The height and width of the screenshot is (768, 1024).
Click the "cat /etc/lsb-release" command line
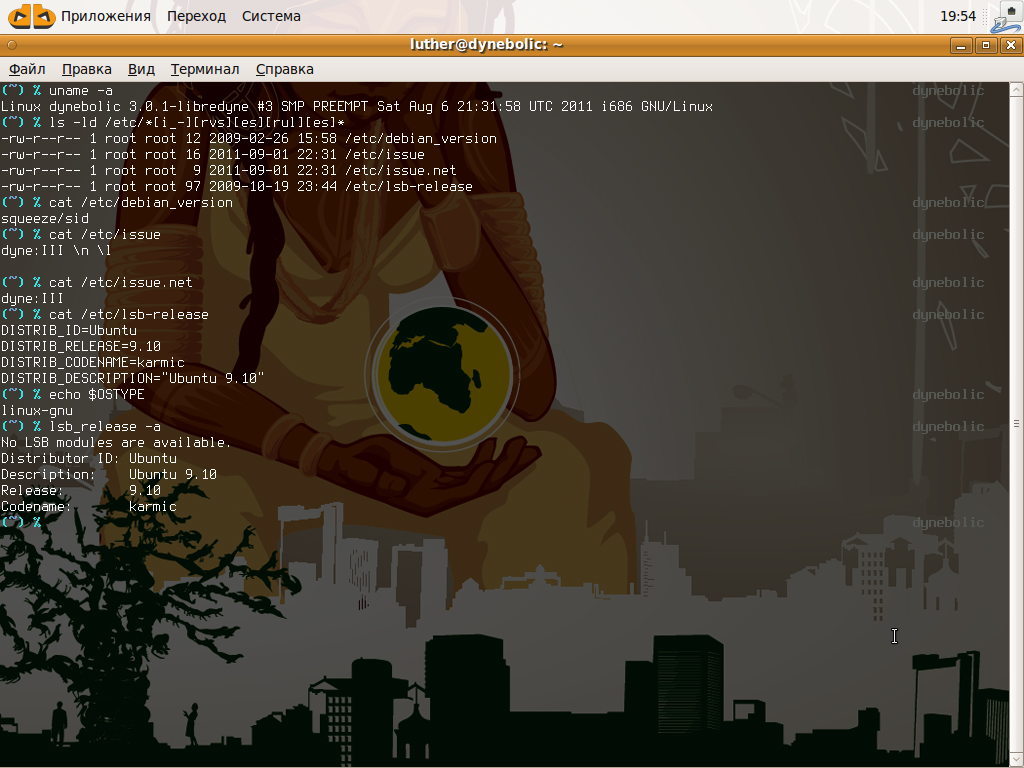pos(104,315)
